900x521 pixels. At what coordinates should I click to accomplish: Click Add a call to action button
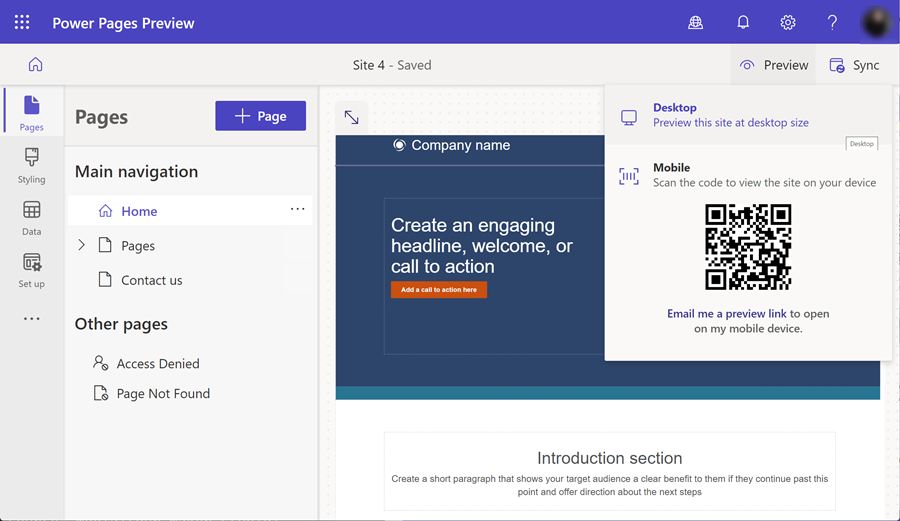point(439,290)
